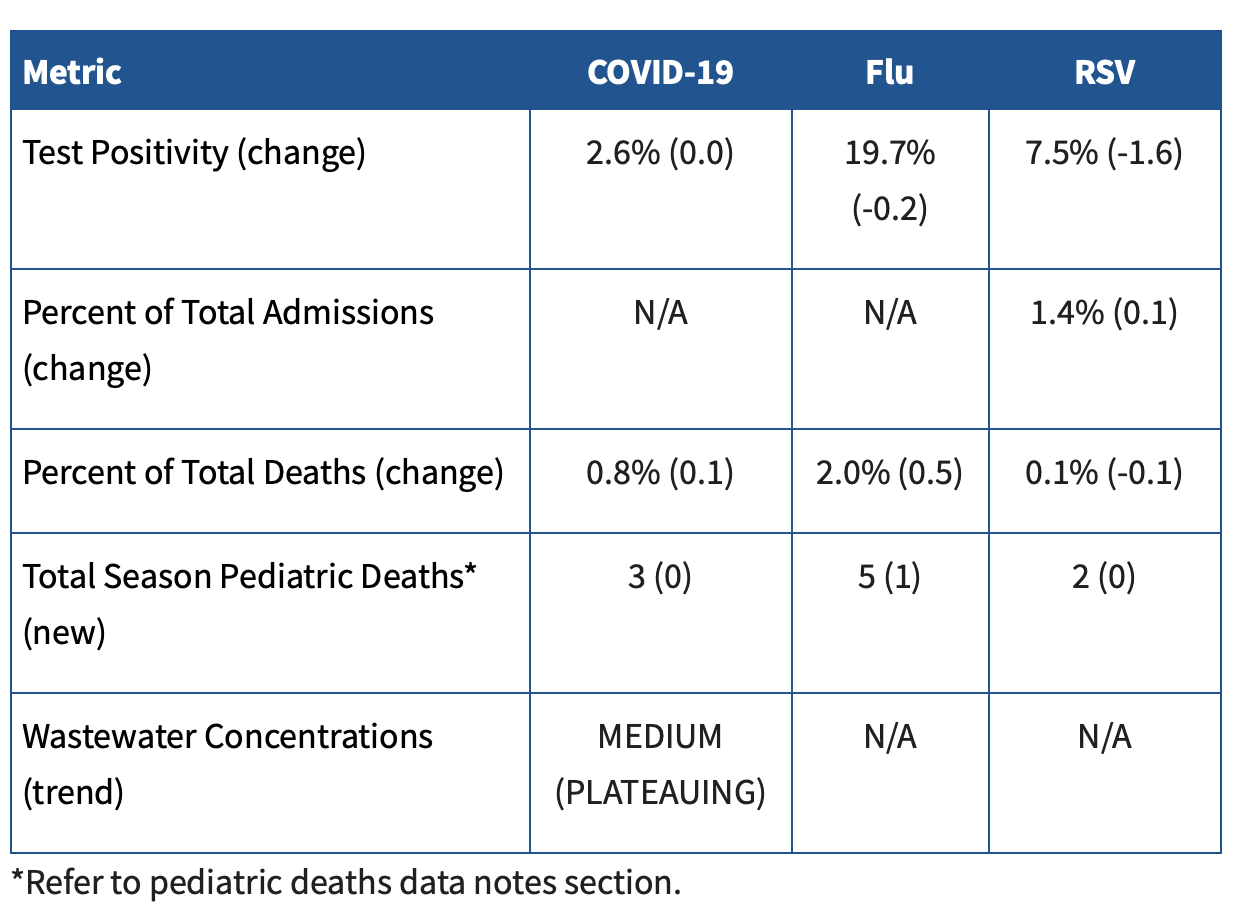Select MEDIUM (PLATEAUING) wastewater cell
This screenshot has height=924, width=1242.
[660, 764]
